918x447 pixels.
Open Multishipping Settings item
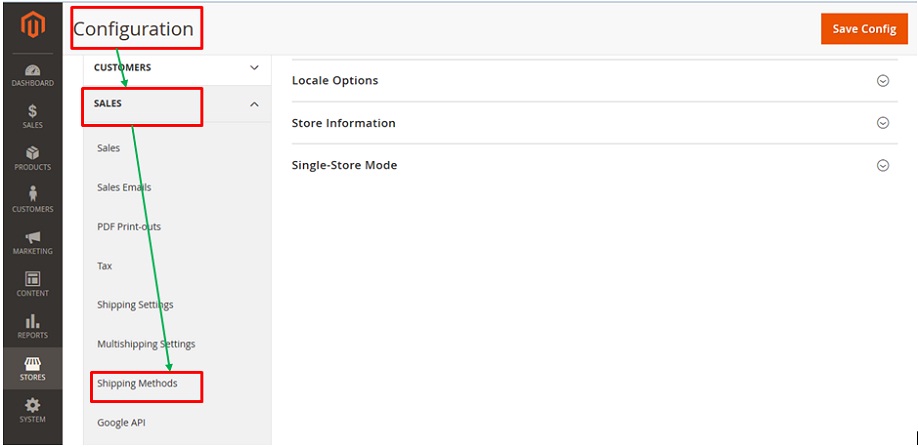click(x=146, y=344)
